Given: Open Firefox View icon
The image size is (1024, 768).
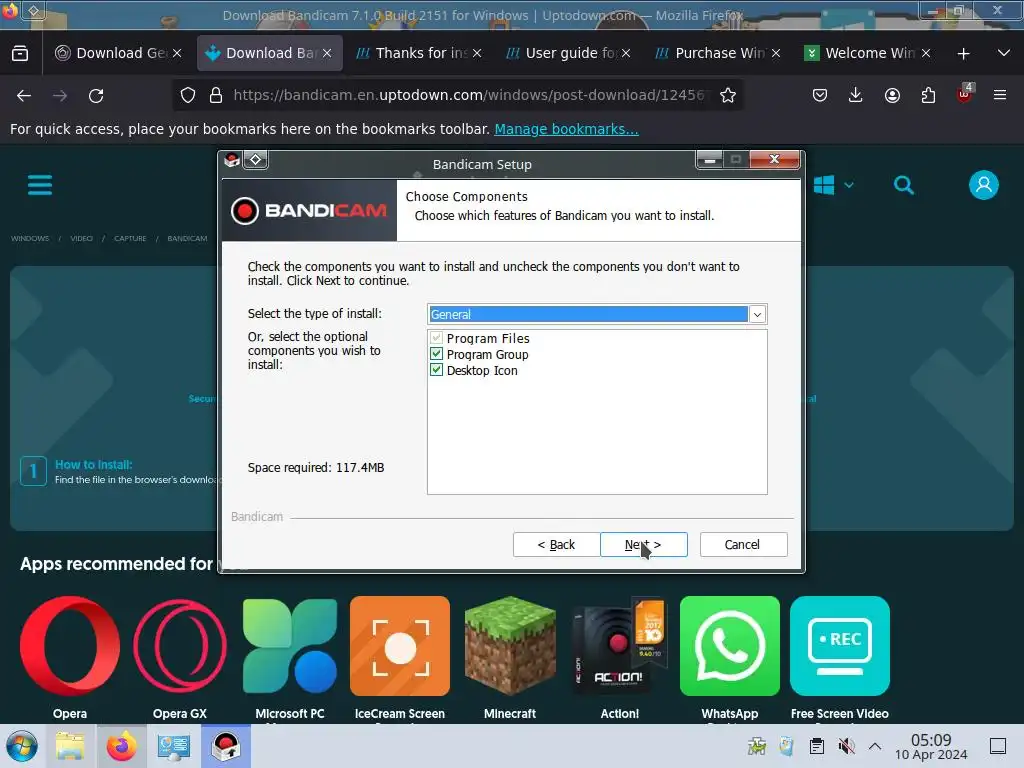Looking at the screenshot, I should (x=20, y=53).
